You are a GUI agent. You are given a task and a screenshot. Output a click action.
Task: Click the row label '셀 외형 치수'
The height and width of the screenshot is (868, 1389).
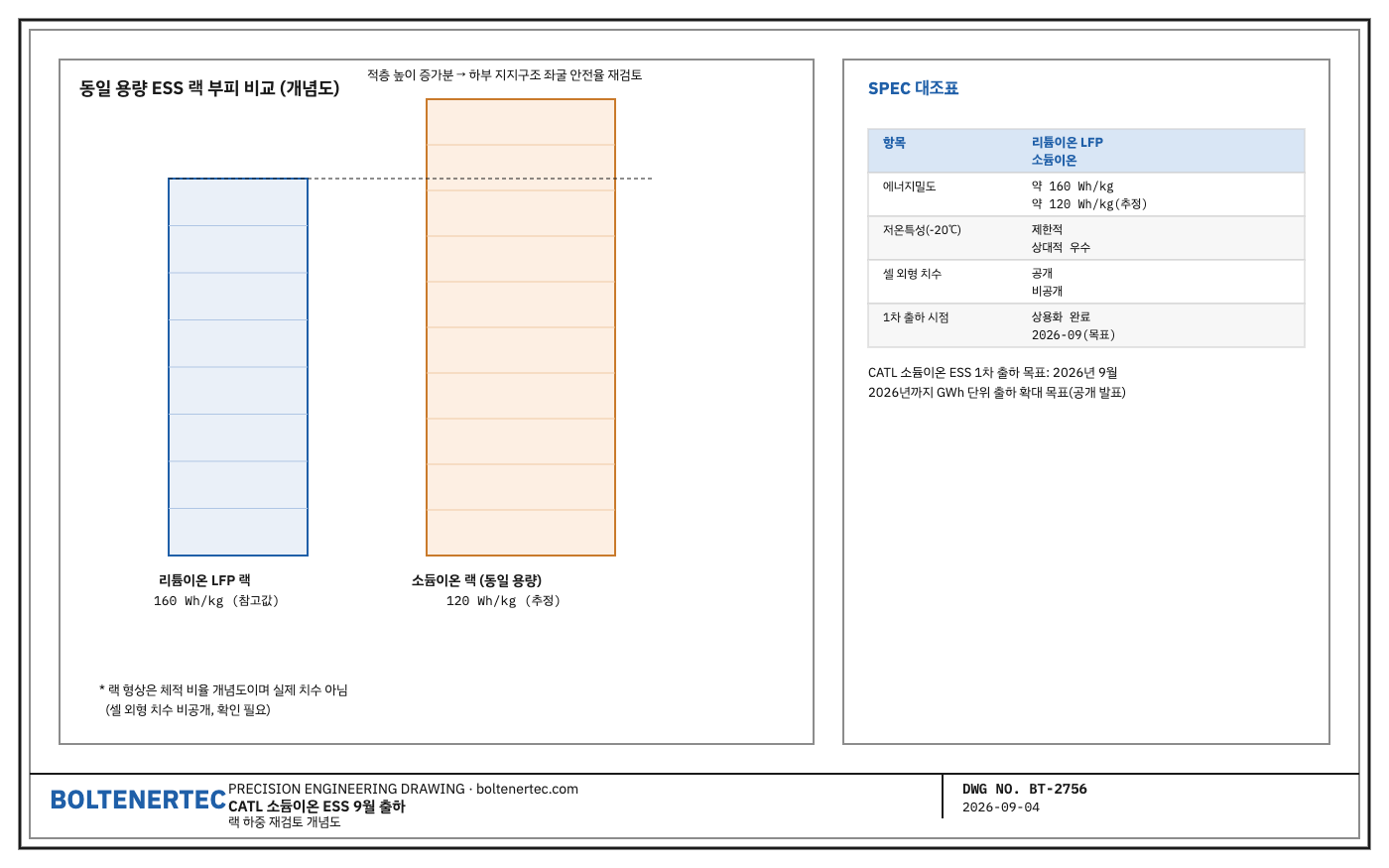pos(913,274)
